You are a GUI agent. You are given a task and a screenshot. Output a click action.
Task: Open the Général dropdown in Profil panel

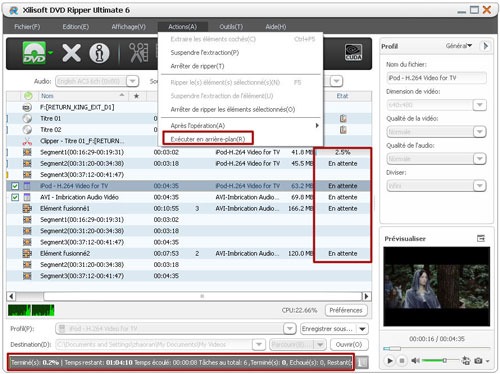(x=459, y=46)
